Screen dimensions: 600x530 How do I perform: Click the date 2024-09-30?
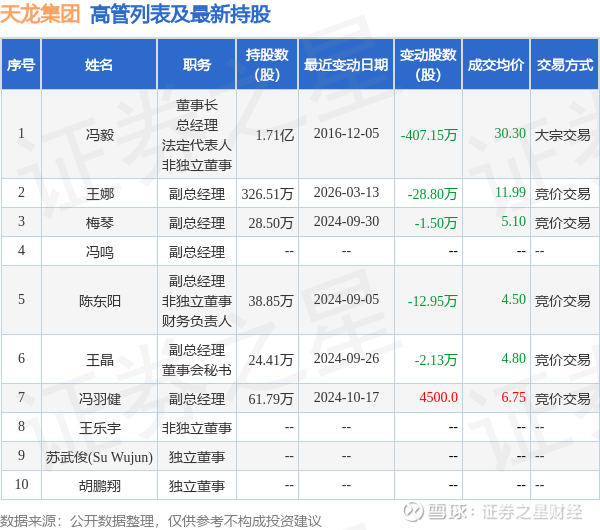point(346,222)
